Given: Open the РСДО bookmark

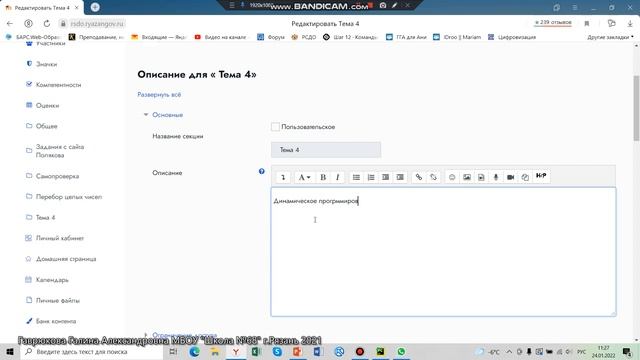Looking at the screenshot, I should pyautogui.click(x=304, y=37).
